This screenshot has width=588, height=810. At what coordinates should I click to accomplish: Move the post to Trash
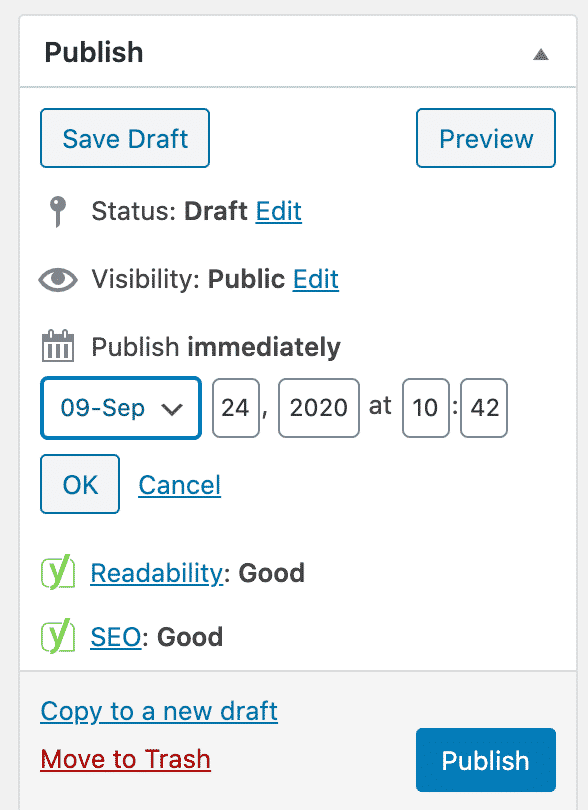(x=126, y=759)
